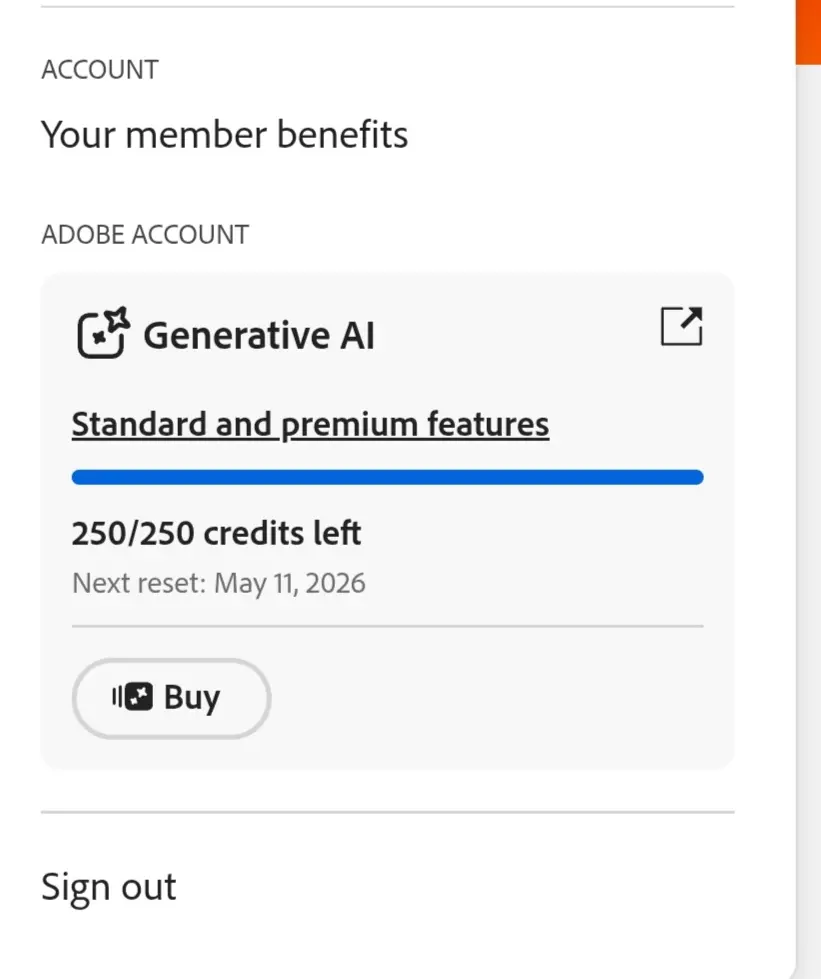
Task: Open Standard and premium features link
Action: (x=310, y=424)
